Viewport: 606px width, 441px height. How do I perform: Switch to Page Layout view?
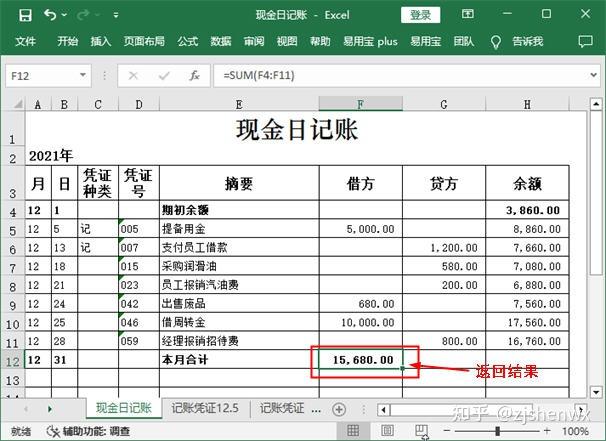(x=387, y=431)
